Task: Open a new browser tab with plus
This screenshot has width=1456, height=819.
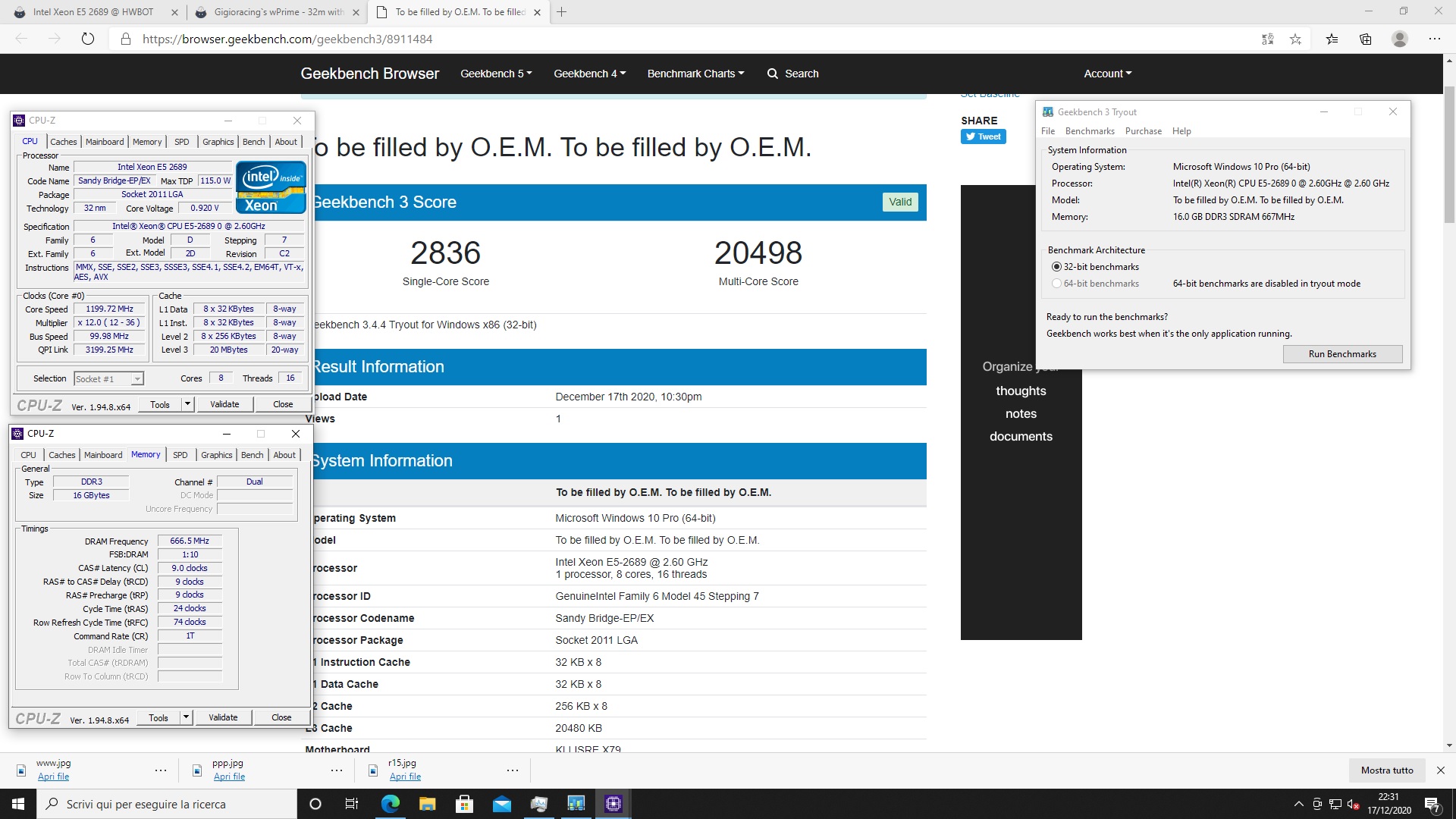Action: (x=562, y=12)
